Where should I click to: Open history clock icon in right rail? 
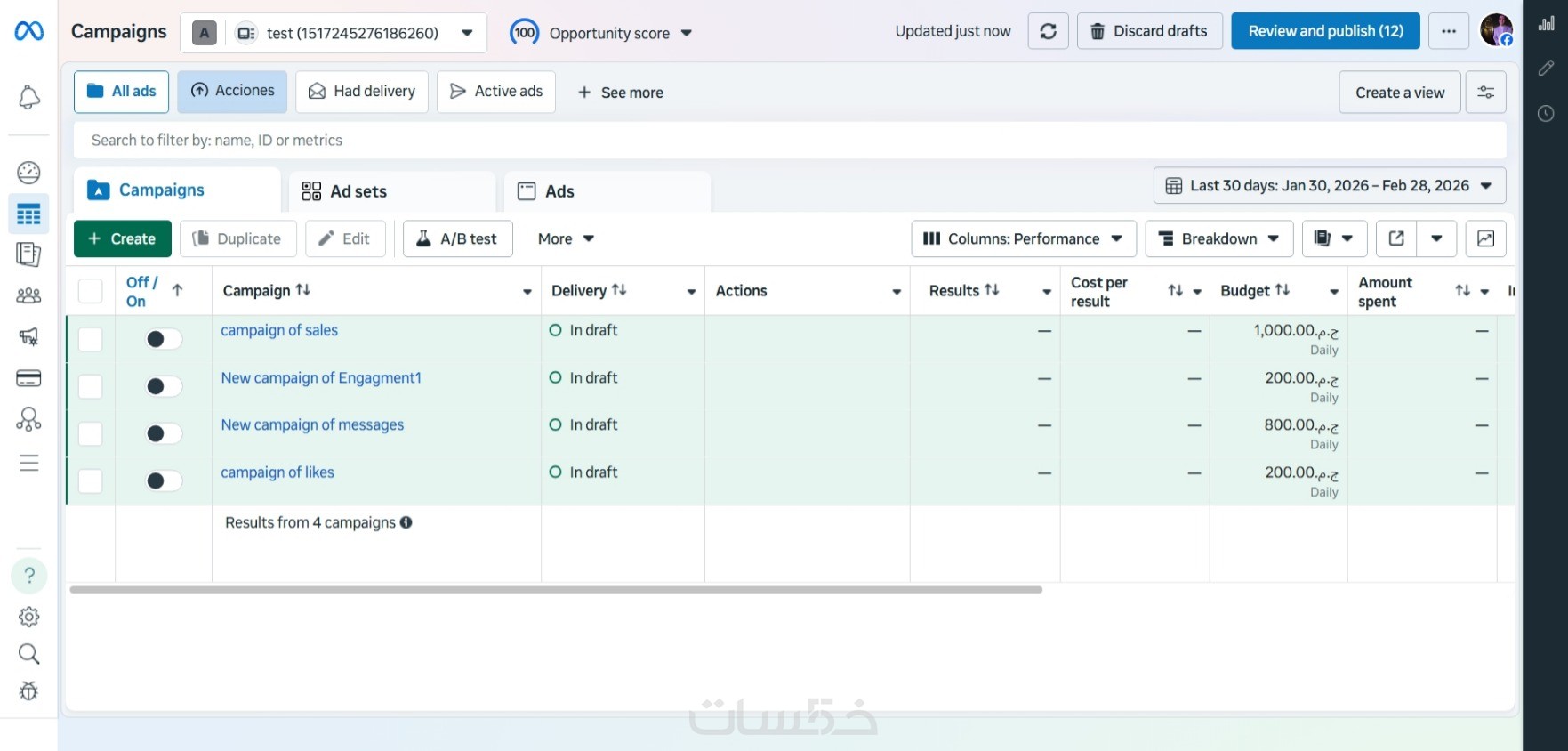1547,114
